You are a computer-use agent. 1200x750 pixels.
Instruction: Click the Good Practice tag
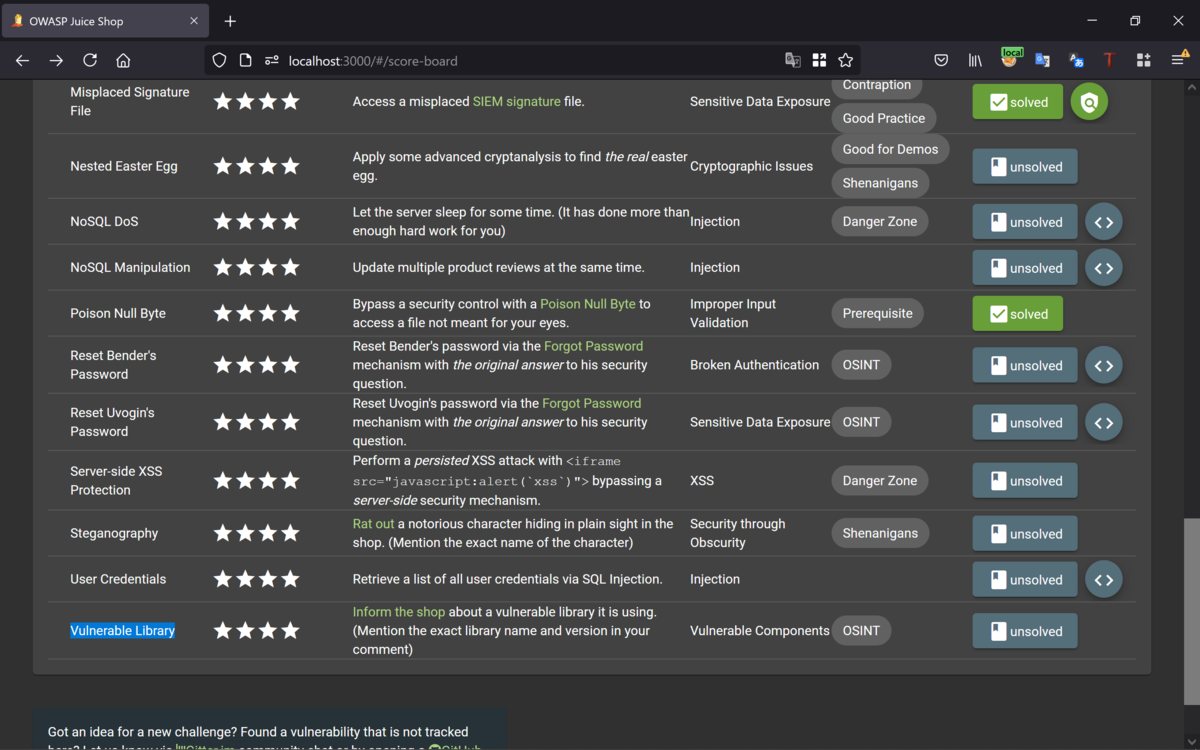pos(884,118)
